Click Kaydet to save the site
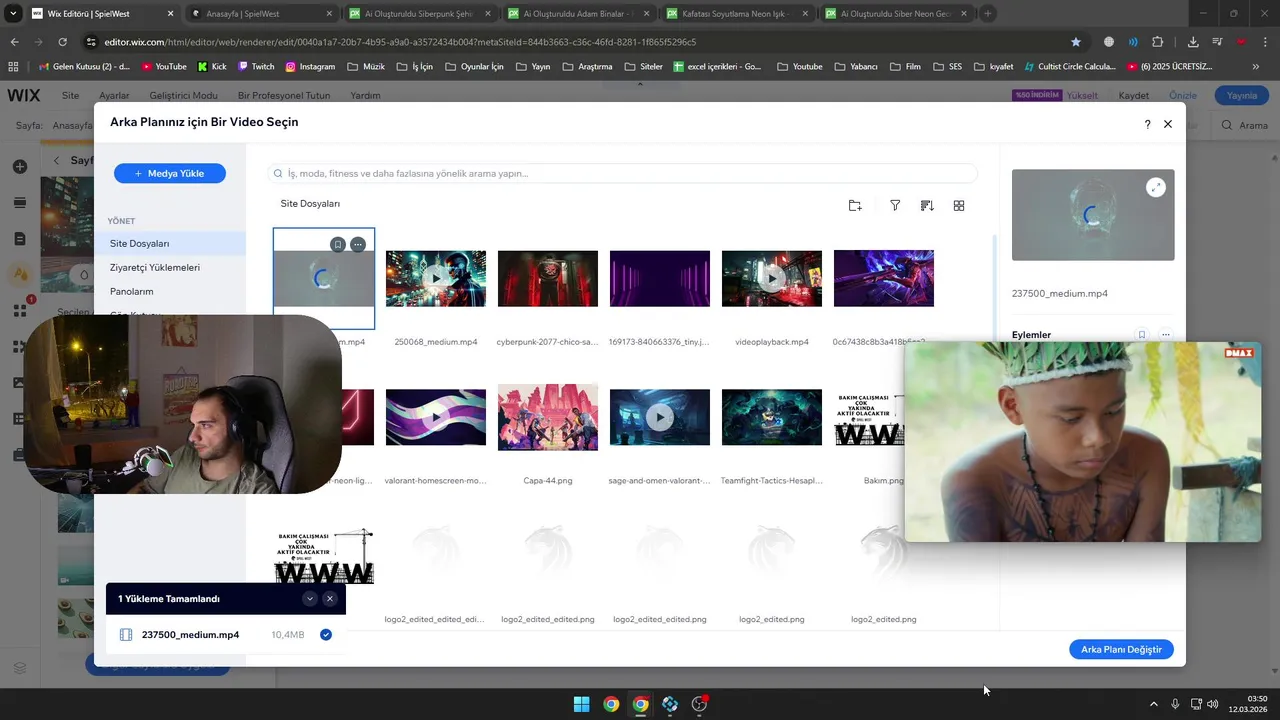This screenshot has height=720, width=1280. [x=1134, y=95]
